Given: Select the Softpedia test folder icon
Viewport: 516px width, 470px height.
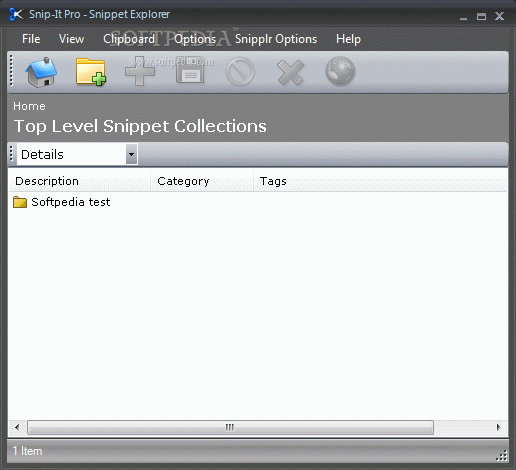Looking at the screenshot, I should point(20,202).
